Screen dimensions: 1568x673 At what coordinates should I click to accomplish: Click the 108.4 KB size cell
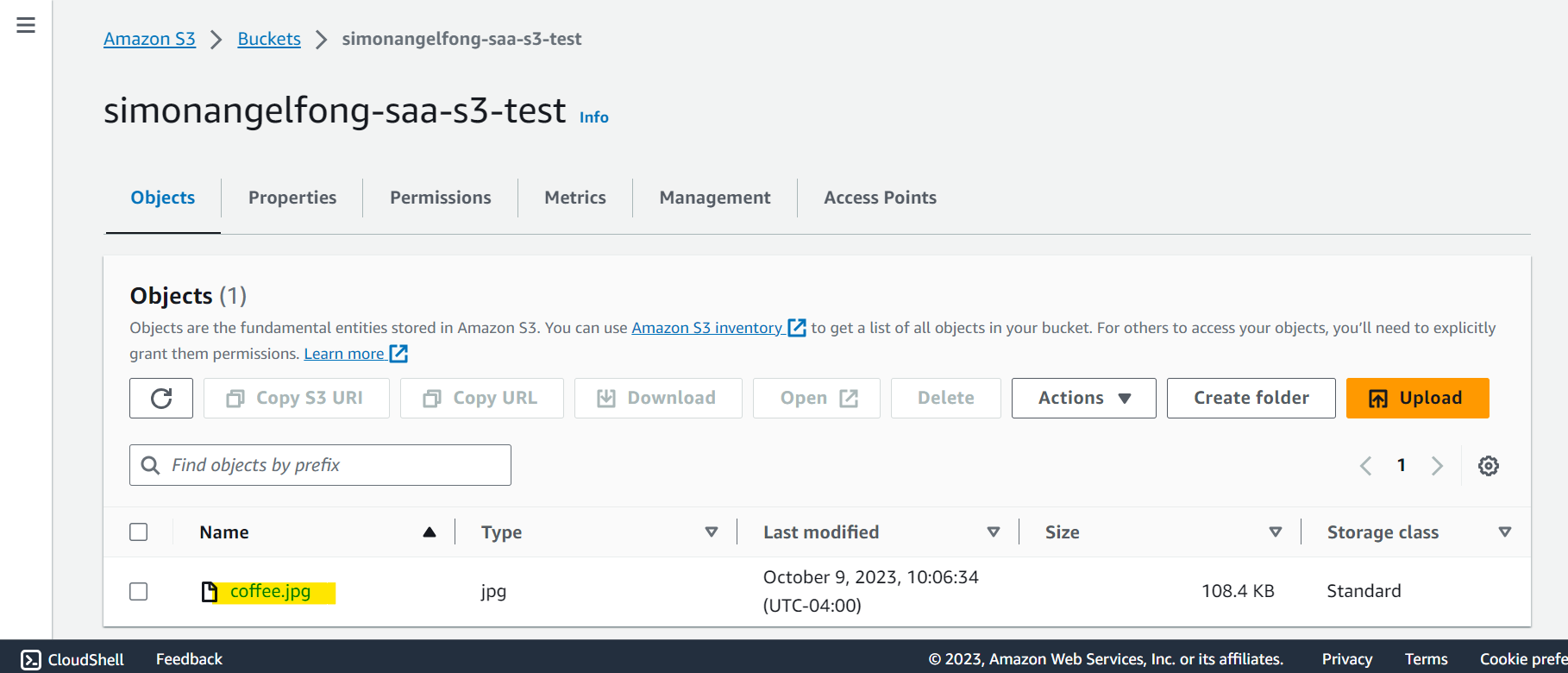point(1238,591)
